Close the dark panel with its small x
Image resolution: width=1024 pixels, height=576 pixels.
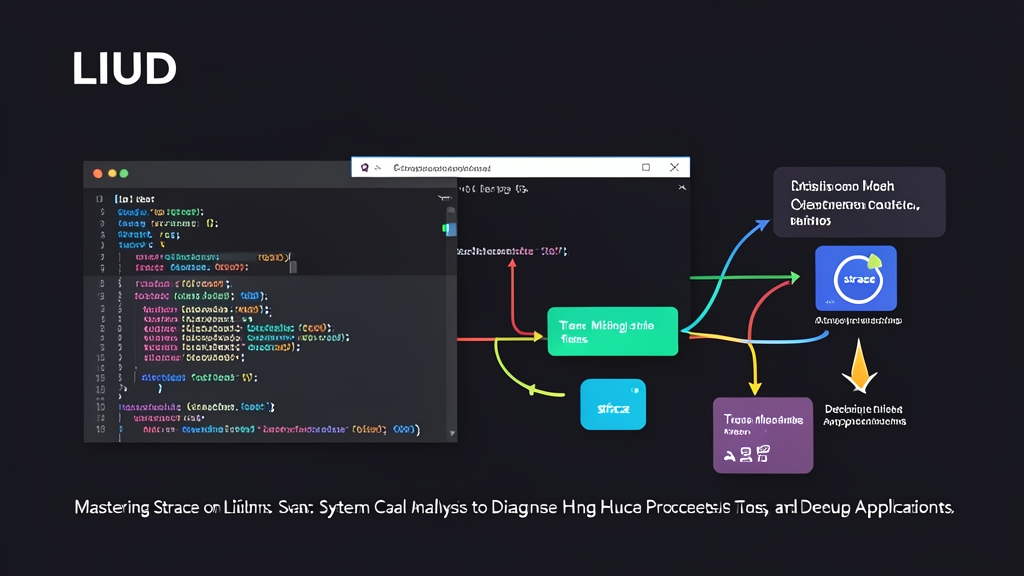point(682,187)
